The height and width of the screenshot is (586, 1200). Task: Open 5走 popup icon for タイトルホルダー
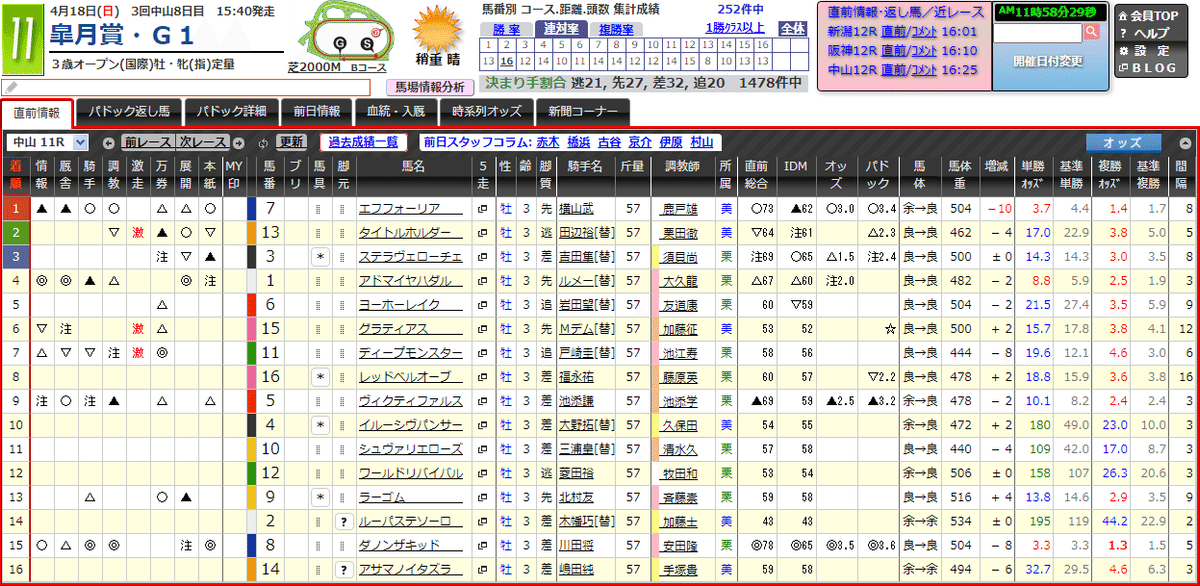click(484, 233)
